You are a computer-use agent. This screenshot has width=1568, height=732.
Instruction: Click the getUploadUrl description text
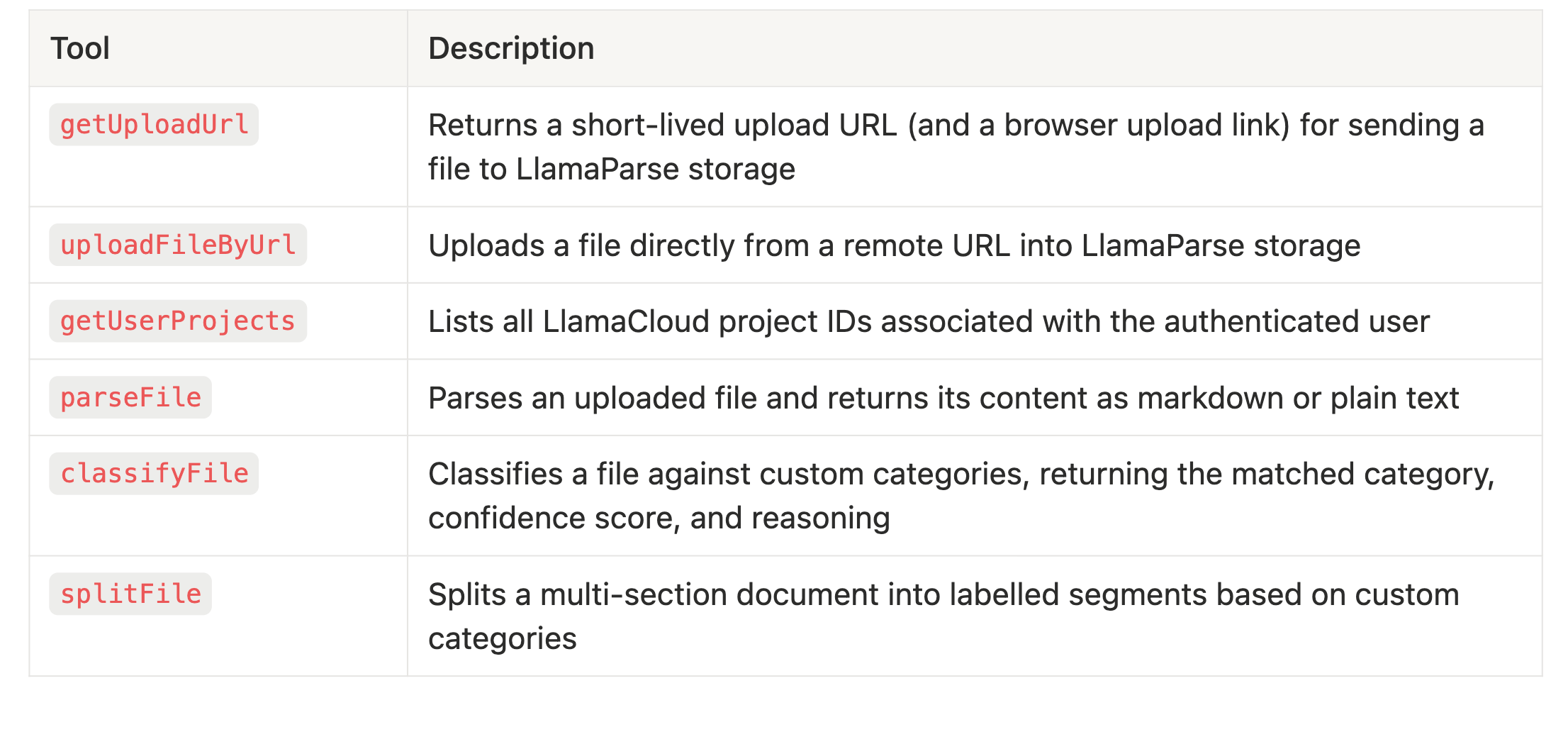pyautogui.click(x=956, y=147)
